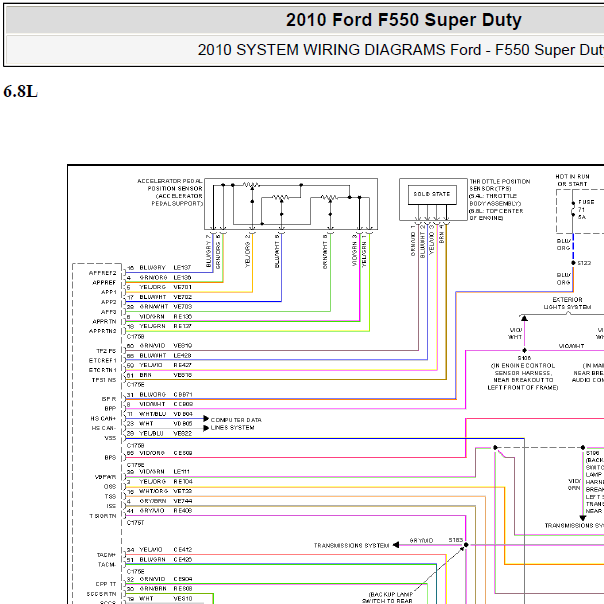This screenshot has height=604, width=604.
Task: Select the 'BLU/WHT LE428' wire row
Action: pos(159,356)
